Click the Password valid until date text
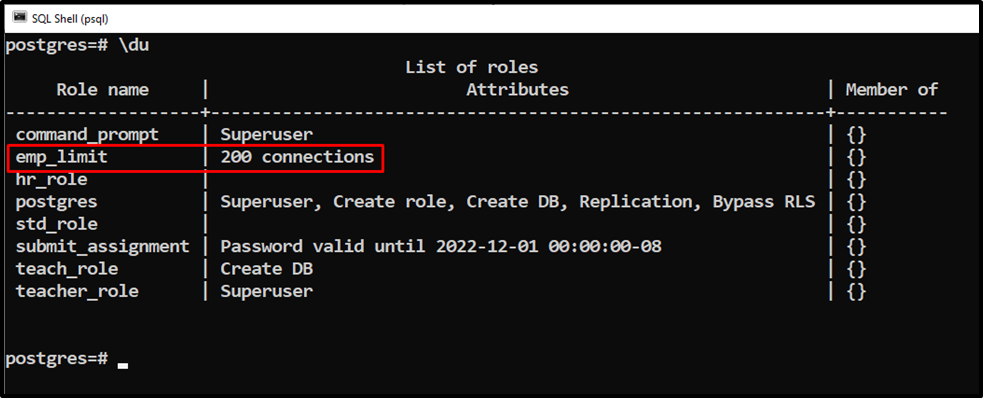This screenshot has width=983, height=398. (x=441, y=246)
